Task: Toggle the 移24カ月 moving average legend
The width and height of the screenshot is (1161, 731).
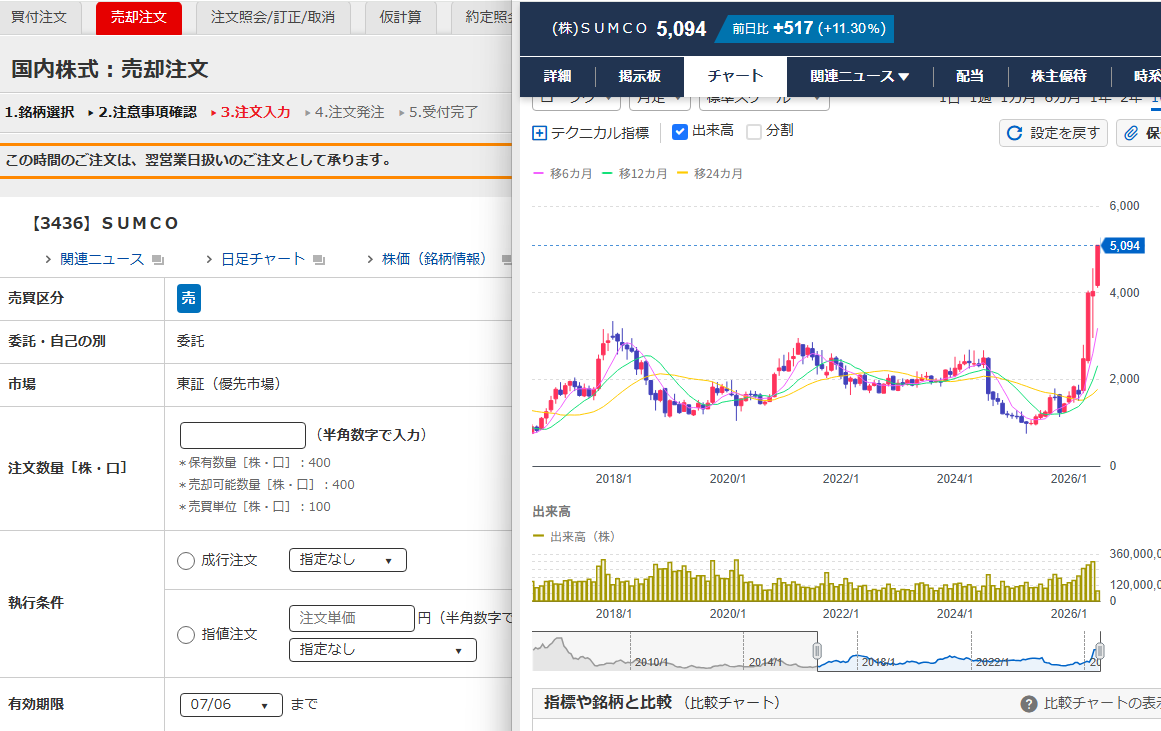Action: (x=710, y=173)
